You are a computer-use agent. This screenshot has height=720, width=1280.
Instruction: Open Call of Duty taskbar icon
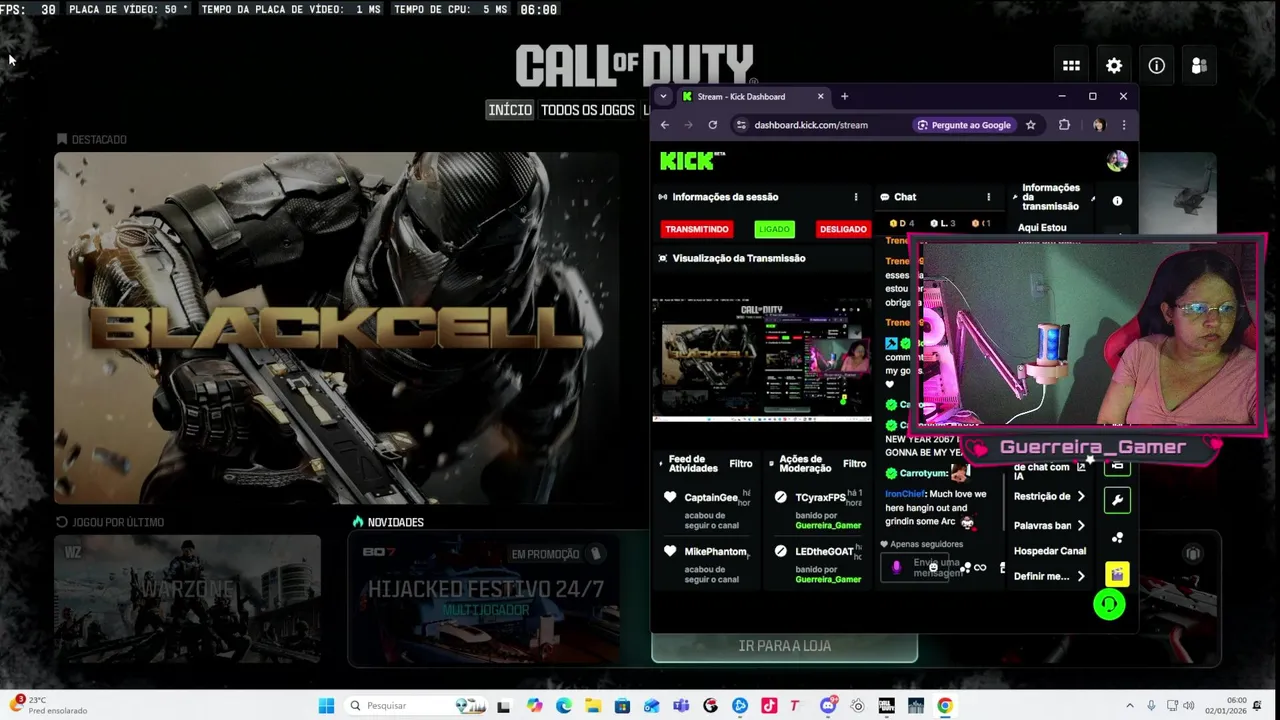pos(886,706)
